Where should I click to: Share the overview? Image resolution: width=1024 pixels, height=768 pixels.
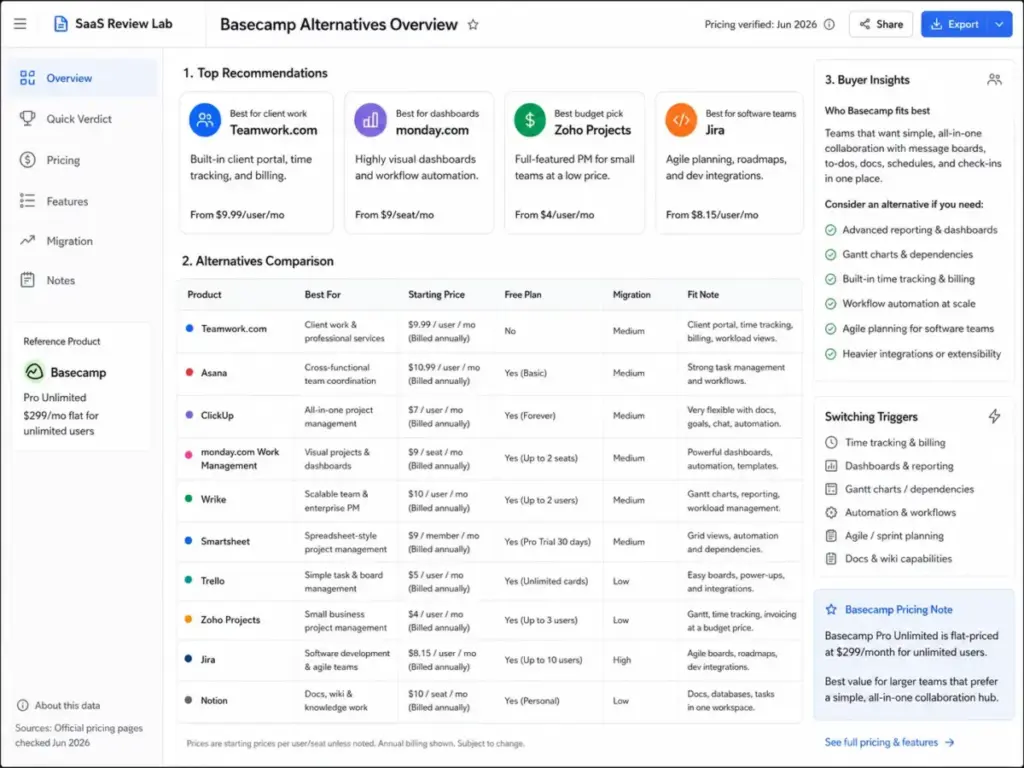[x=880, y=24]
